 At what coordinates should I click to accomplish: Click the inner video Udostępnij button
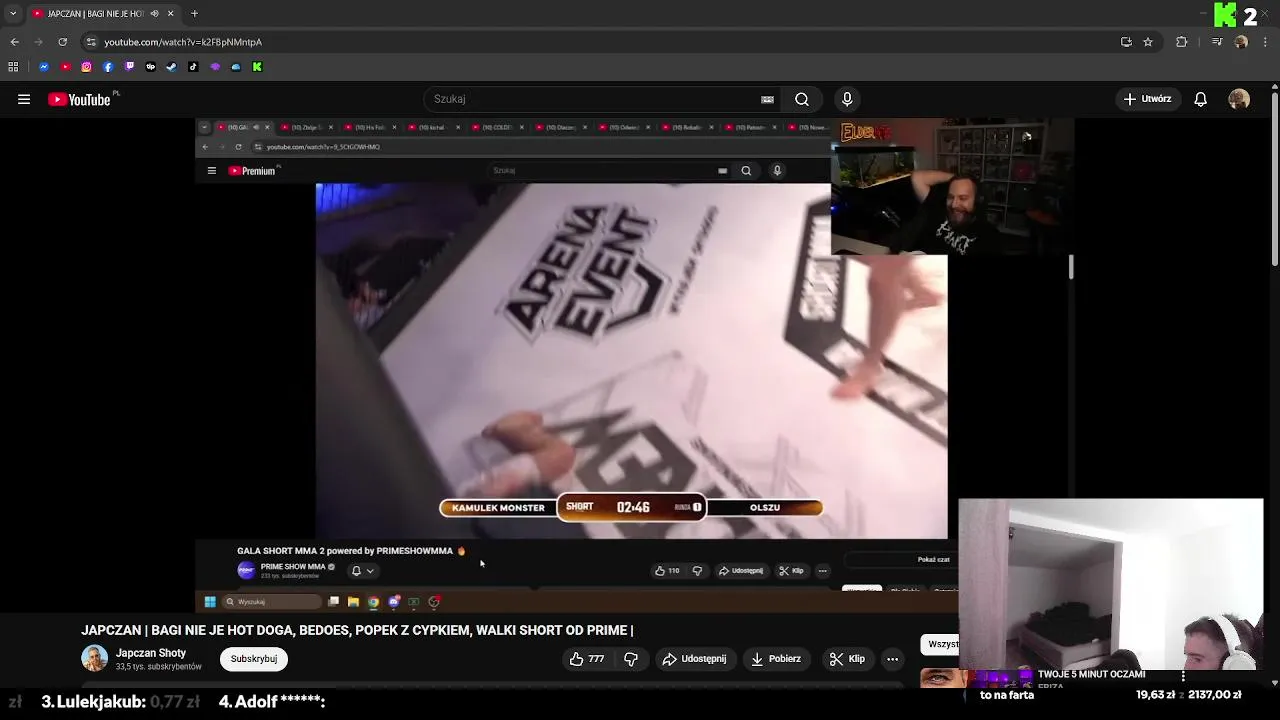[x=741, y=571]
